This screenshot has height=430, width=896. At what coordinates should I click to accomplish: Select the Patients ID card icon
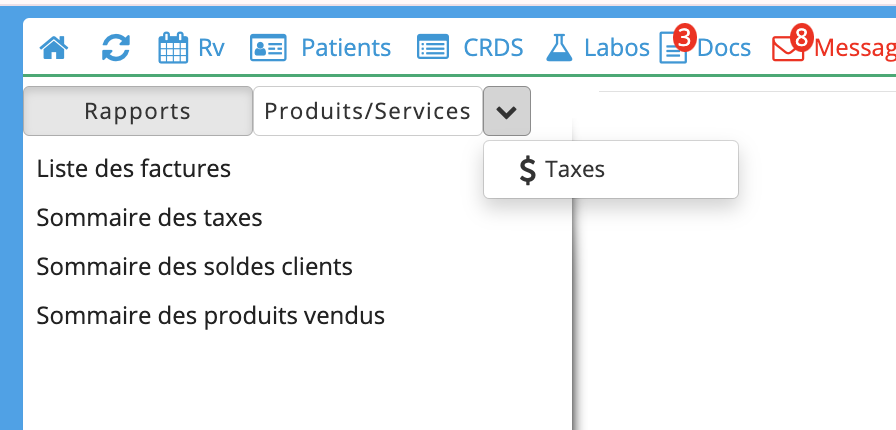pyautogui.click(x=268, y=47)
